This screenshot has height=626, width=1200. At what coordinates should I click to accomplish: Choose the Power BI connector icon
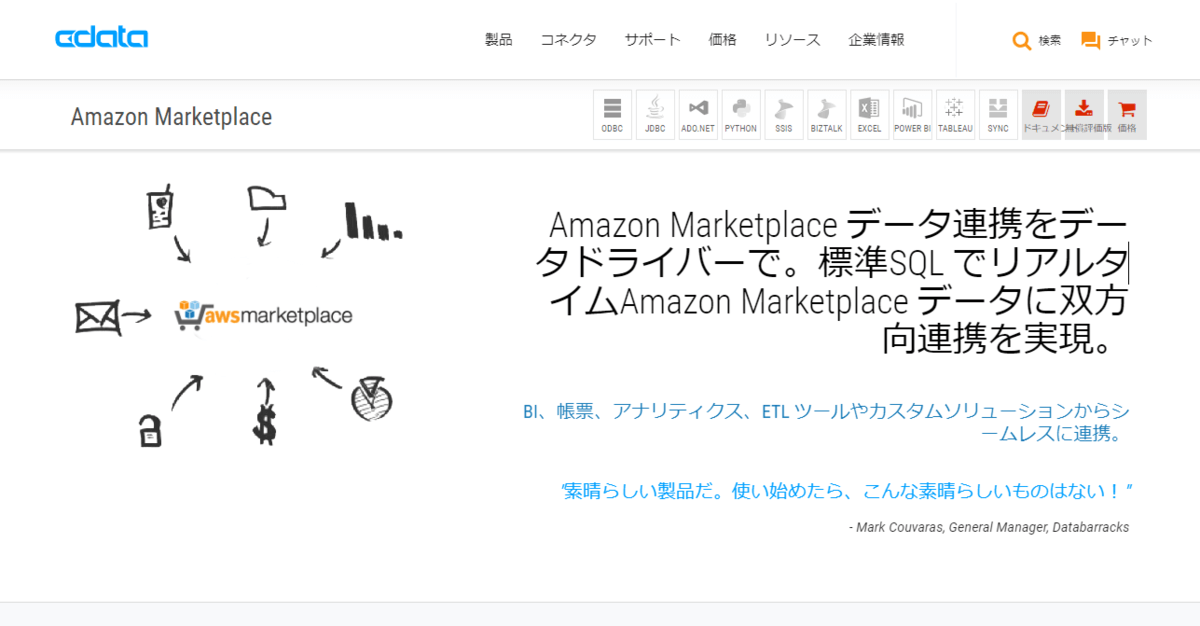pyautogui.click(x=912, y=115)
